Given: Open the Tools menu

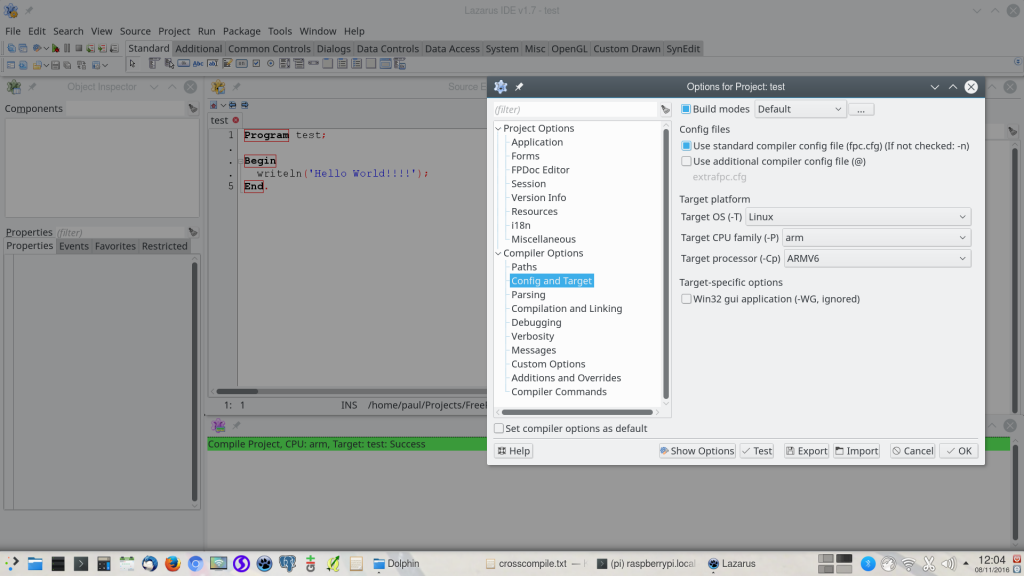Looking at the screenshot, I should click(x=280, y=31).
